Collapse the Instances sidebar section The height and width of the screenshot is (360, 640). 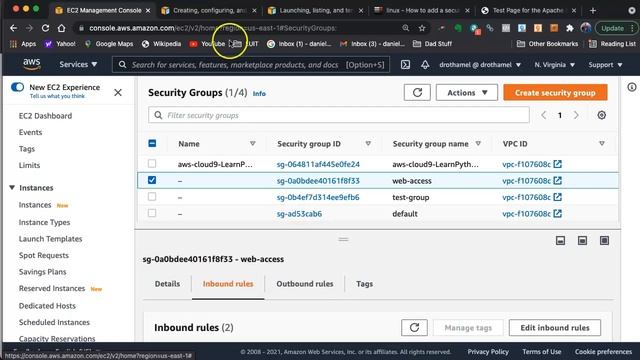[12, 188]
